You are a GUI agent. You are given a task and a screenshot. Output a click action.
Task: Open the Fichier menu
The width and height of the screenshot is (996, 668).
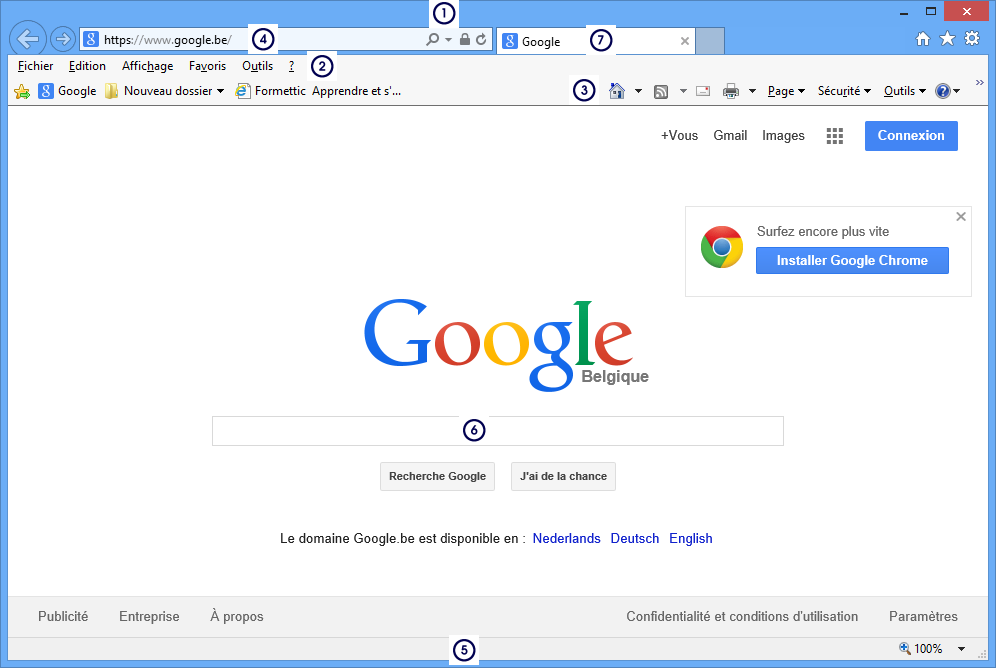pos(36,66)
